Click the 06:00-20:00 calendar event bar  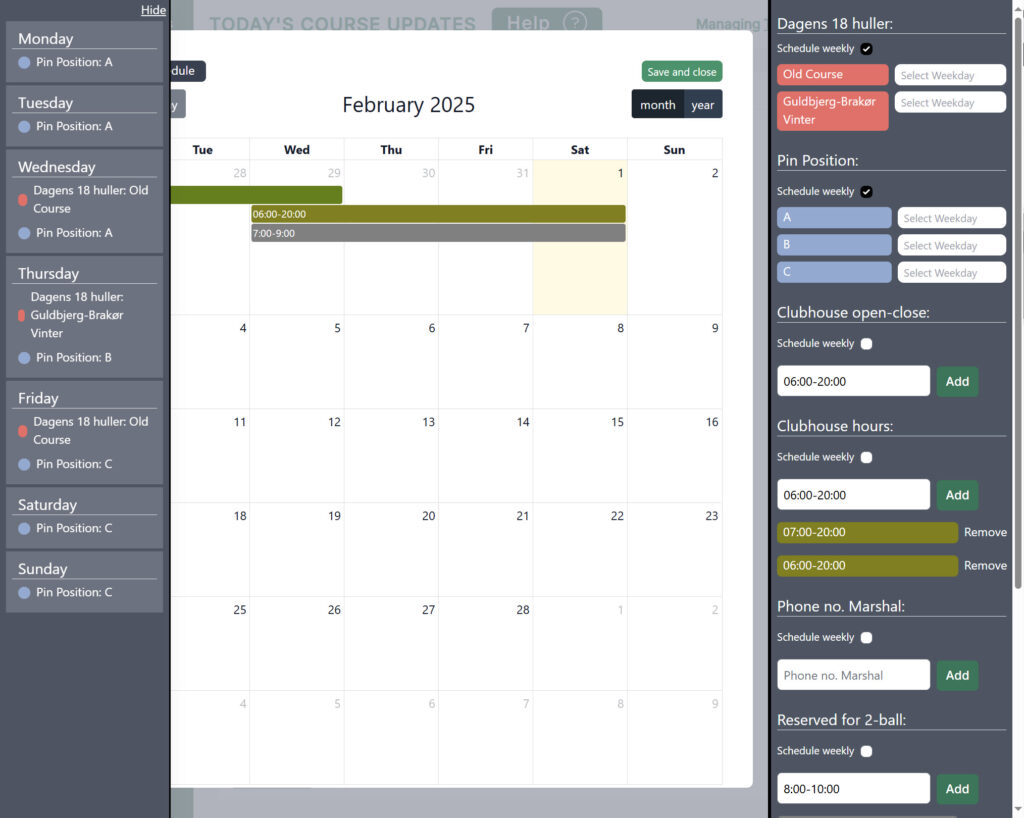point(438,214)
